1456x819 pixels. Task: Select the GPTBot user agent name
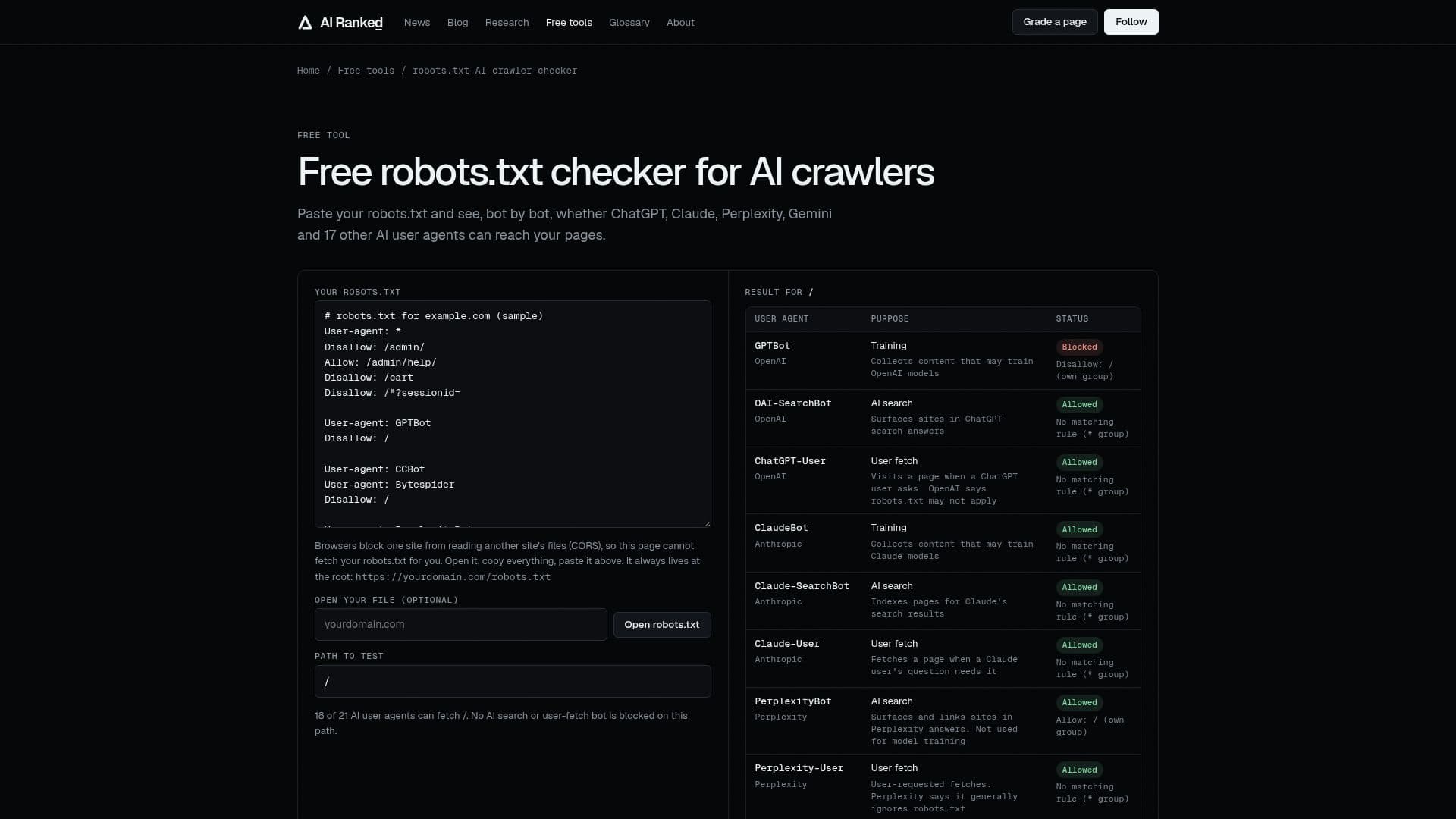point(772,346)
